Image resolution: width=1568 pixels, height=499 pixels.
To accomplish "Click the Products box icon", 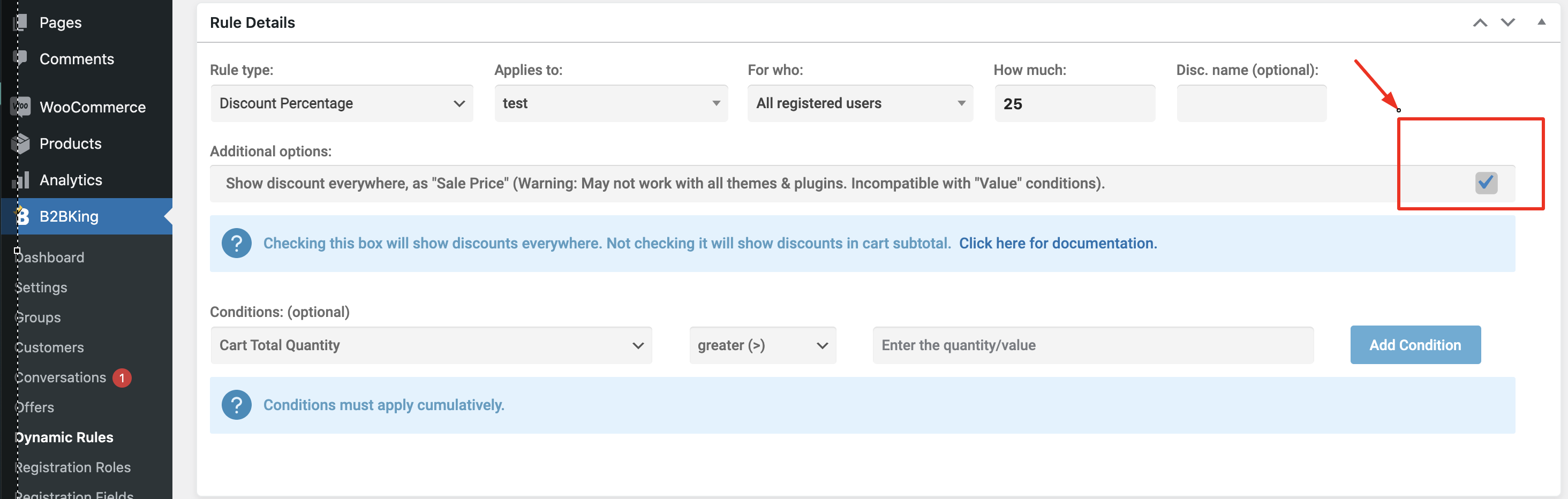I will click(20, 143).
